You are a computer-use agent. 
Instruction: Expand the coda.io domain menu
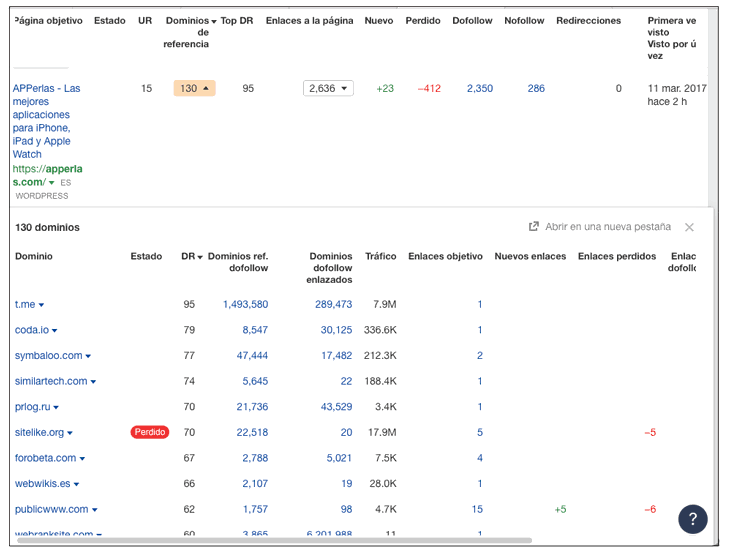coord(54,331)
